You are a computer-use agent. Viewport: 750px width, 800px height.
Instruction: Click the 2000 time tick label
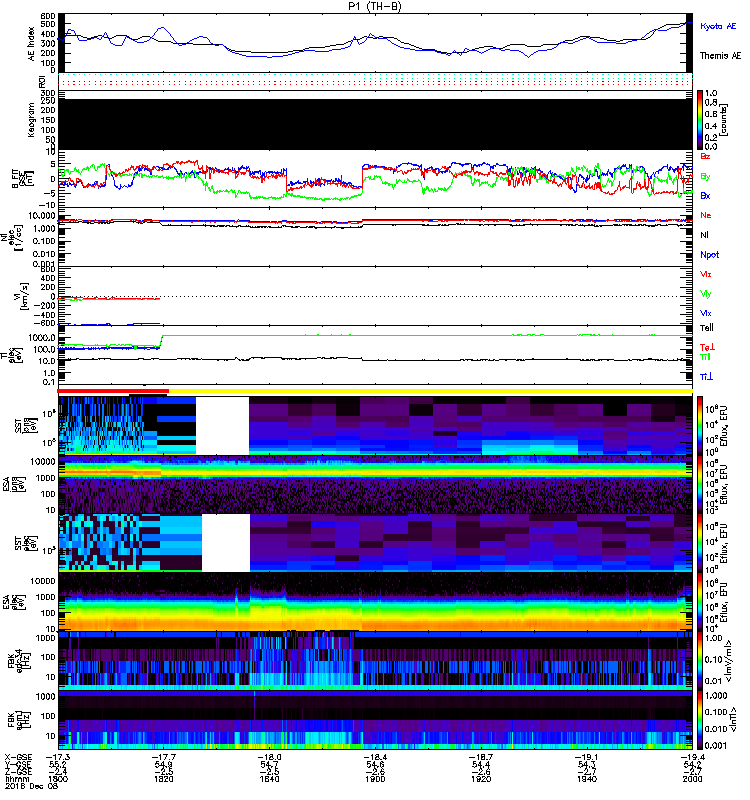pos(692,779)
